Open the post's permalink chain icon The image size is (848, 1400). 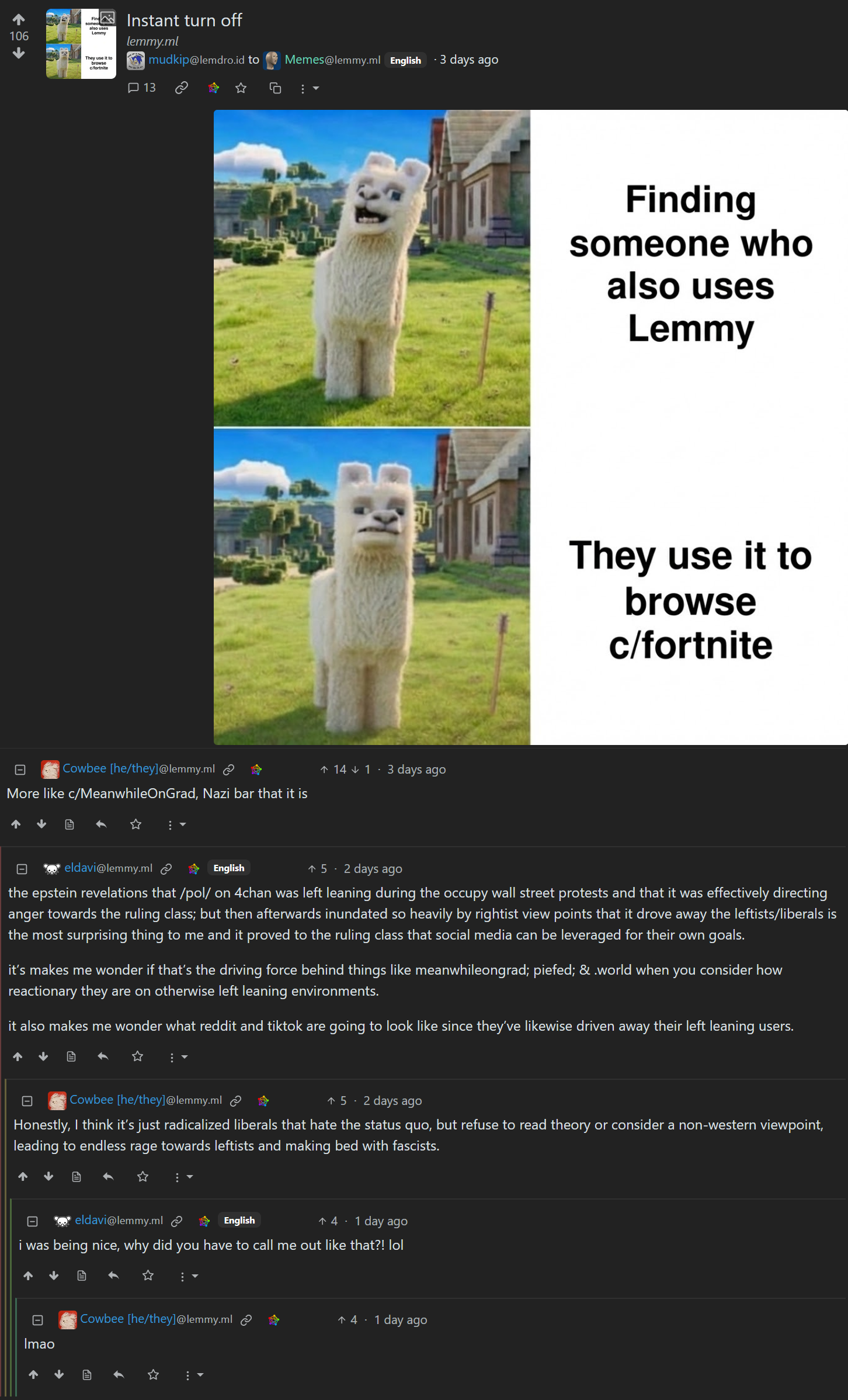pos(182,88)
